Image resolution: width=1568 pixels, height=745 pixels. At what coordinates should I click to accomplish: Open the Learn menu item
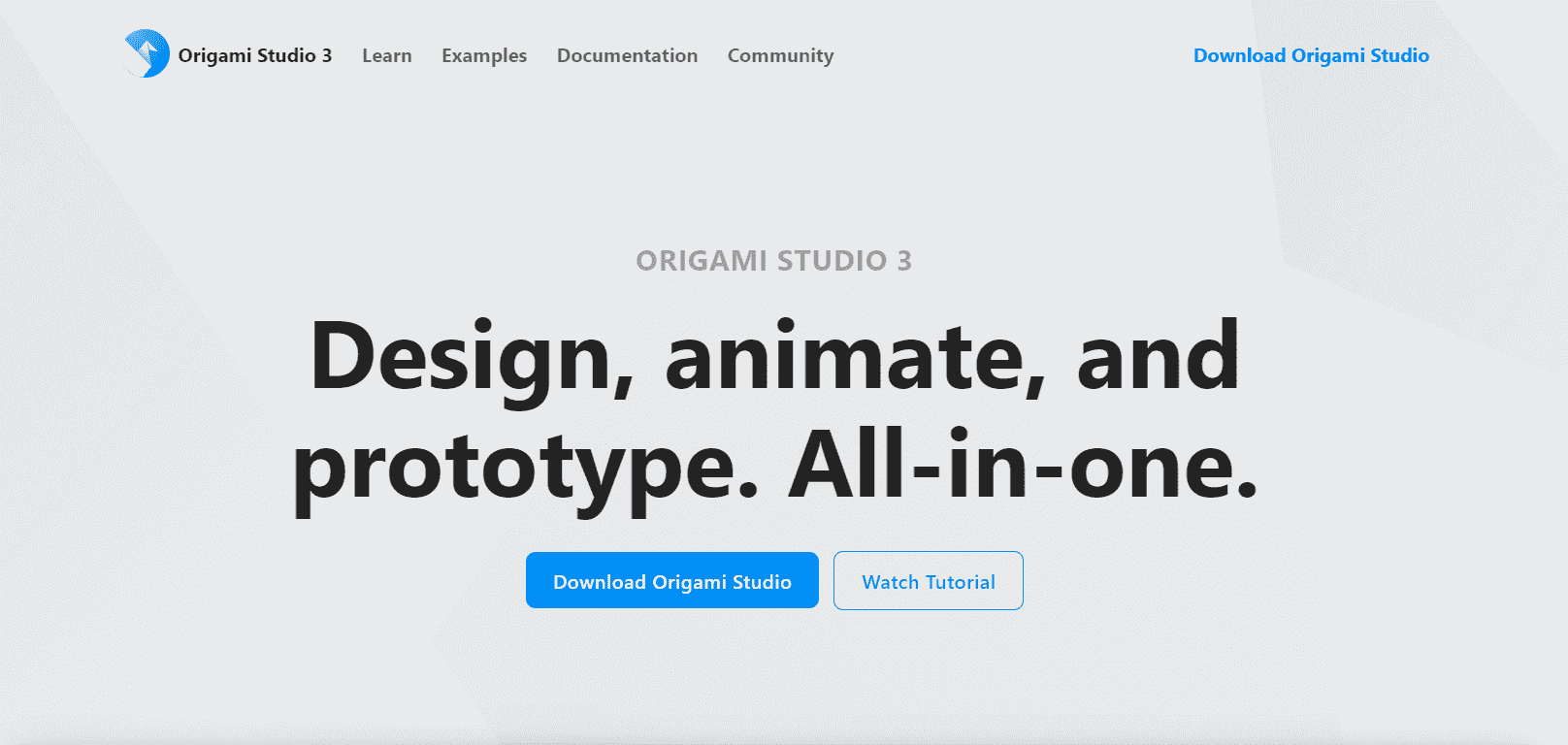[386, 55]
